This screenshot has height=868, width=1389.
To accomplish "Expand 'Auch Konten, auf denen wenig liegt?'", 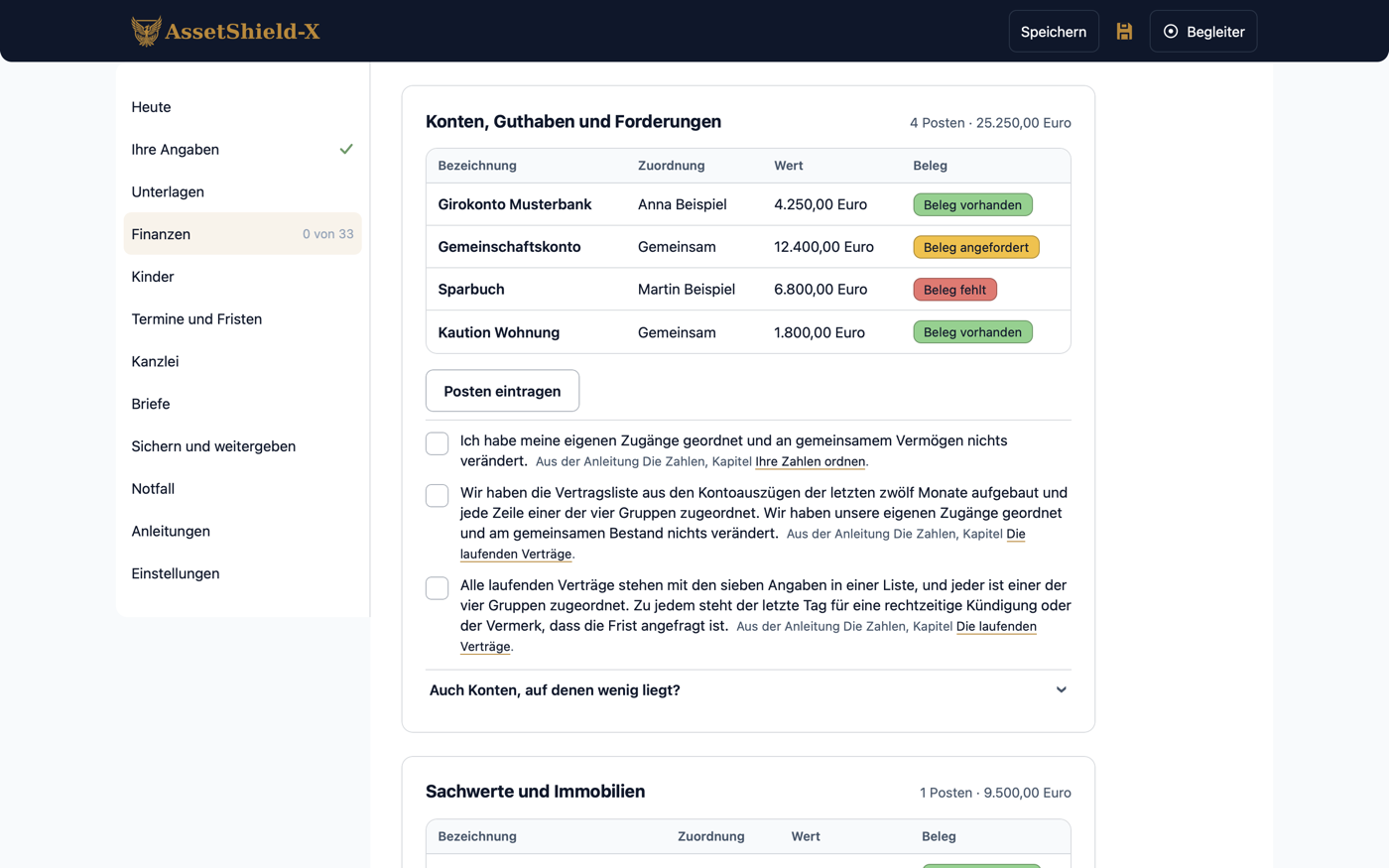I will tap(748, 690).
